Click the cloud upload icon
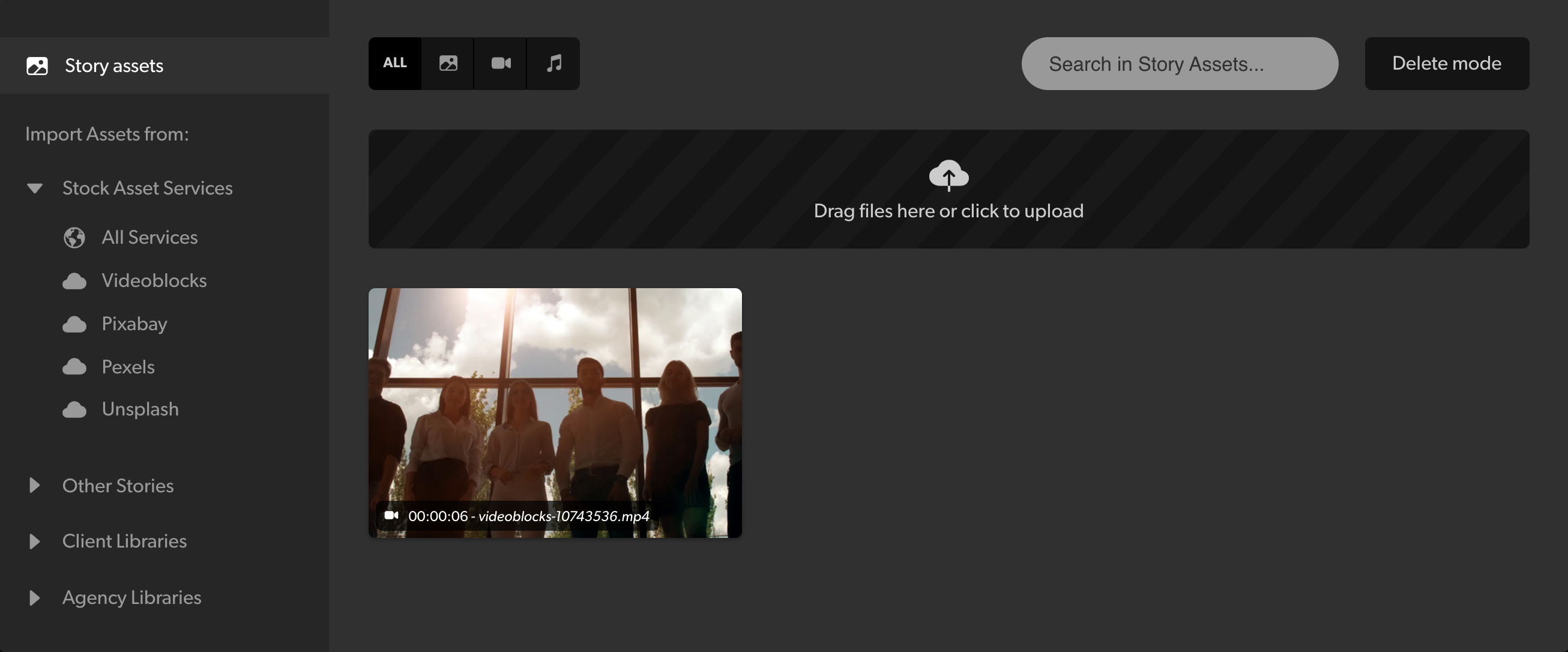The image size is (1568, 652). click(x=948, y=175)
